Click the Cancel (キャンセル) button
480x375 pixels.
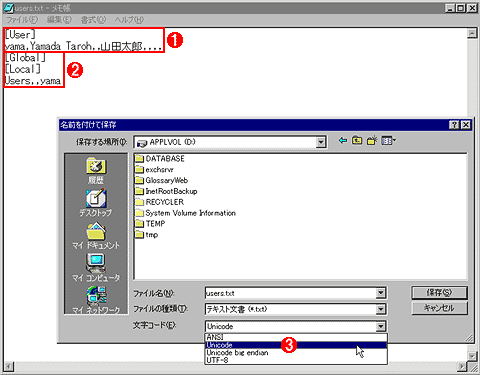(439, 308)
